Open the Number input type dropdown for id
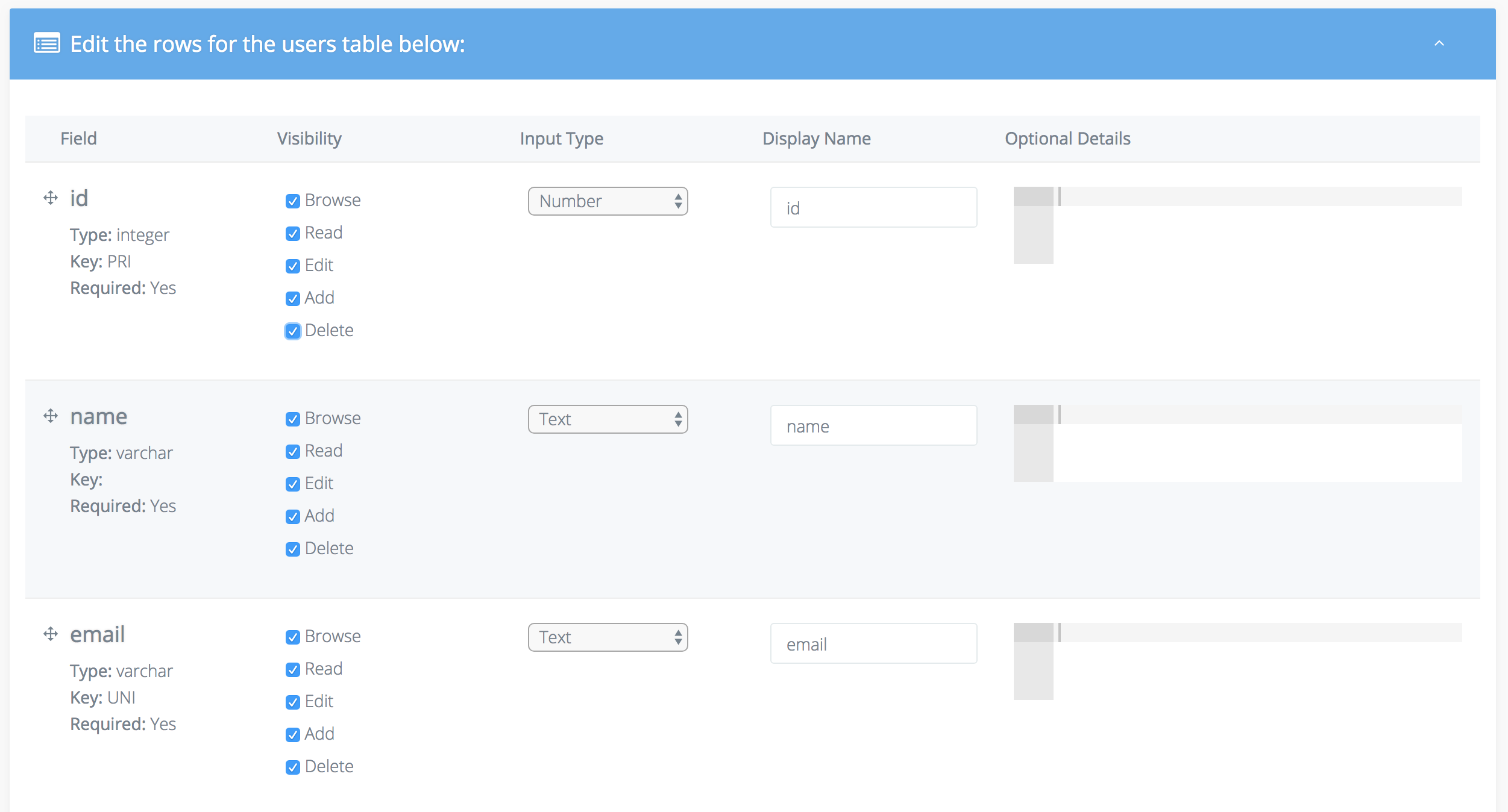This screenshot has height=812, width=1508. [x=608, y=201]
